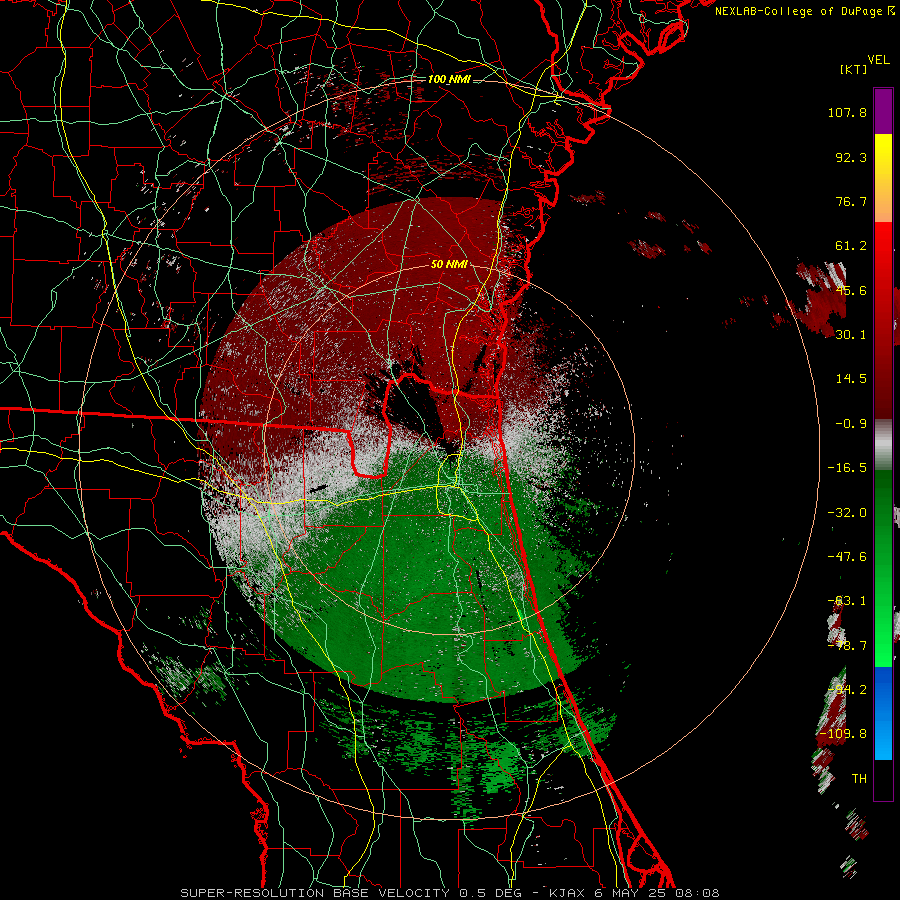Image resolution: width=900 pixels, height=900 pixels.
Task: Click the NEXLAB-College of DuPage watermark text
Action: point(805,11)
